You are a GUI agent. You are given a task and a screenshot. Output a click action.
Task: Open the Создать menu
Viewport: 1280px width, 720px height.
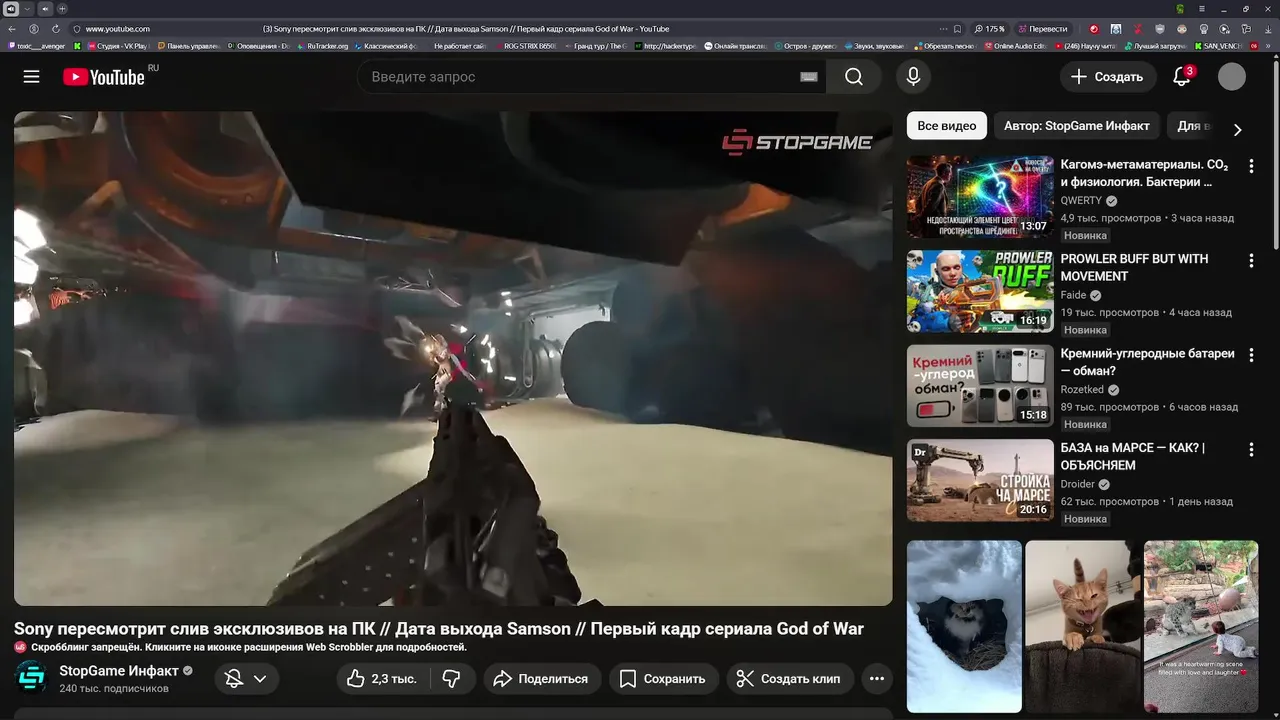(1107, 77)
